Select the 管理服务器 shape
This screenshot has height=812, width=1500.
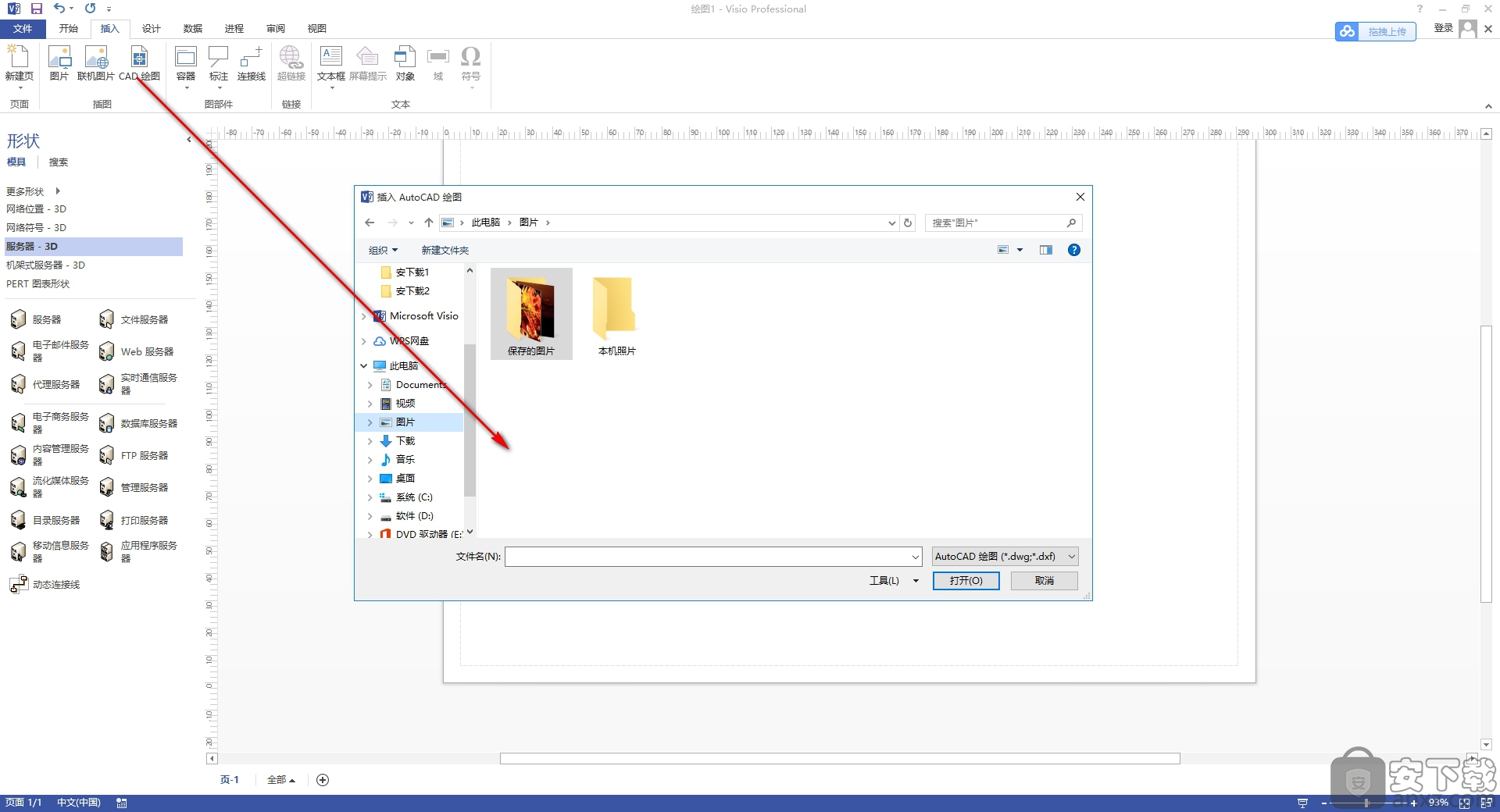click(134, 487)
